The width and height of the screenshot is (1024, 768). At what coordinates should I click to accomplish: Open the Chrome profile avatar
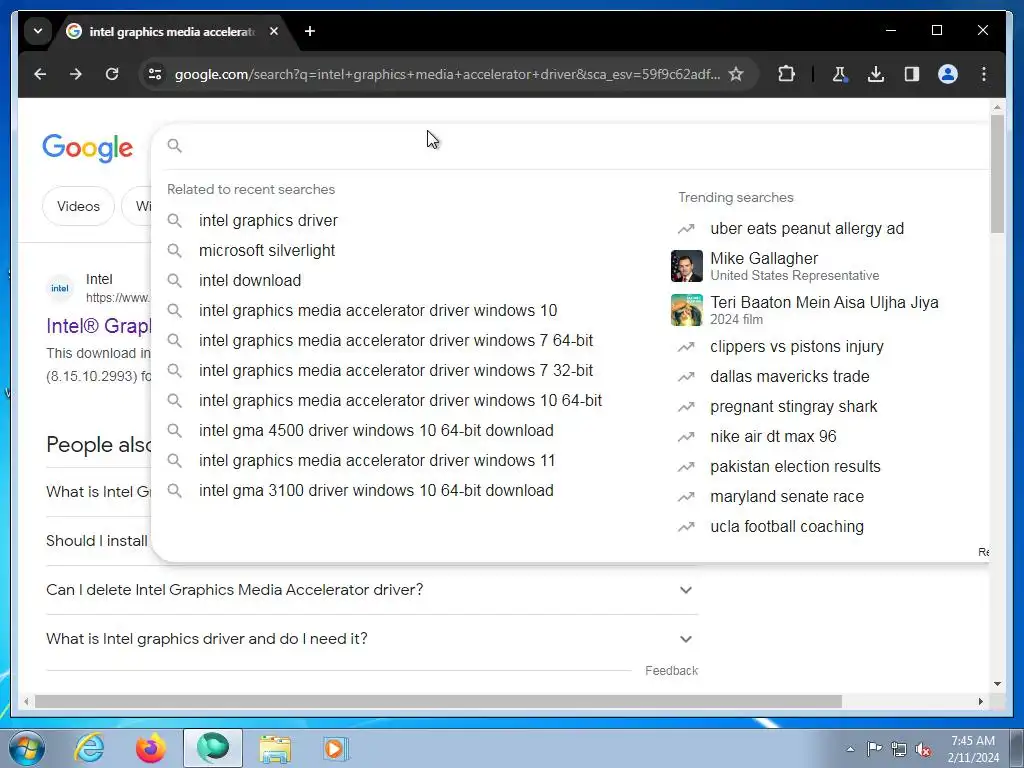coord(948,74)
